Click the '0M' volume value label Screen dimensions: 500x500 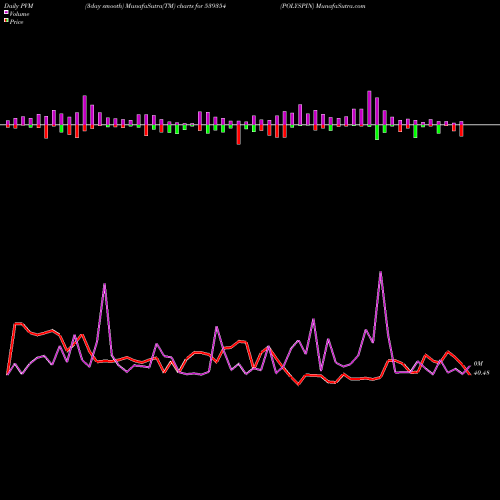point(478,364)
